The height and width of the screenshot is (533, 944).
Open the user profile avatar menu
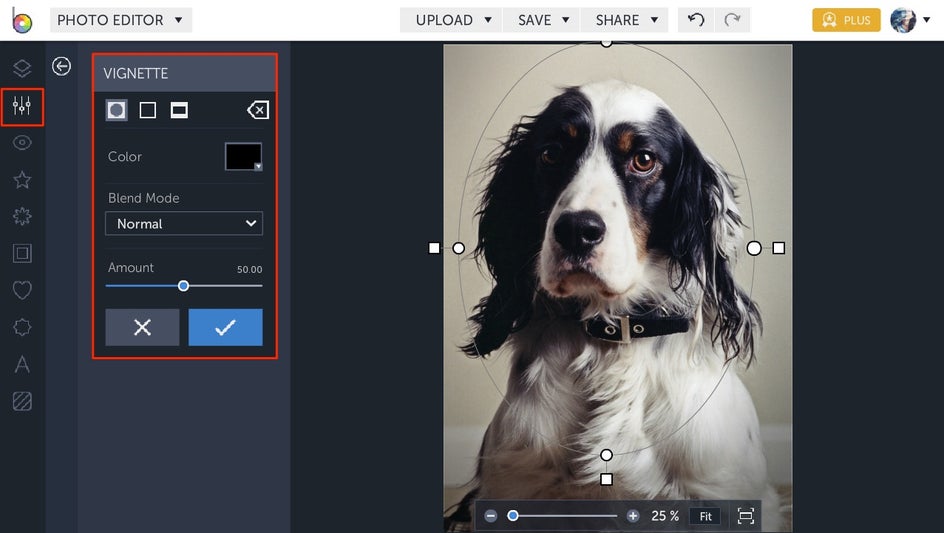[910, 20]
